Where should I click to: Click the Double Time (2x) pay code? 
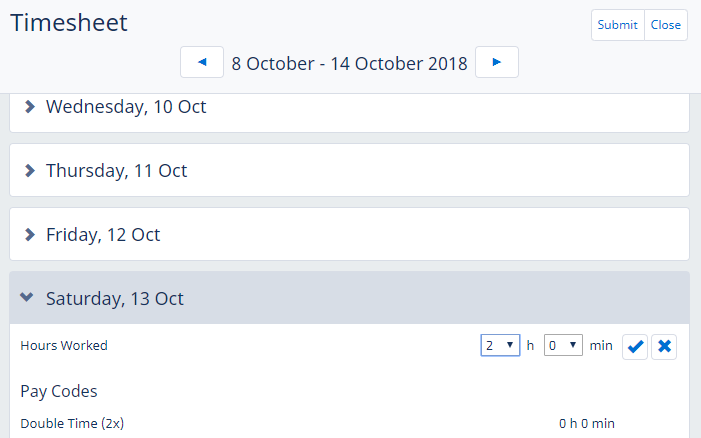tap(72, 423)
